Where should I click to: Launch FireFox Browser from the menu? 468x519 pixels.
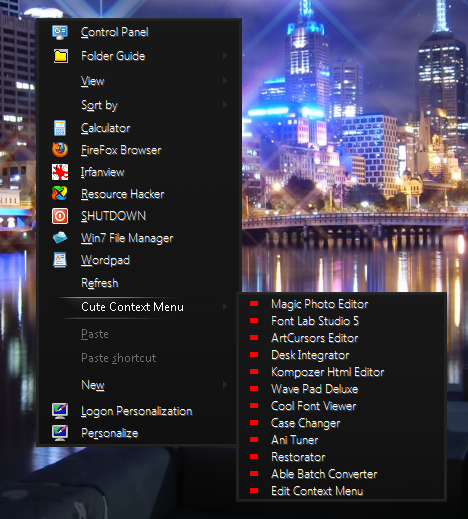(139, 150)
